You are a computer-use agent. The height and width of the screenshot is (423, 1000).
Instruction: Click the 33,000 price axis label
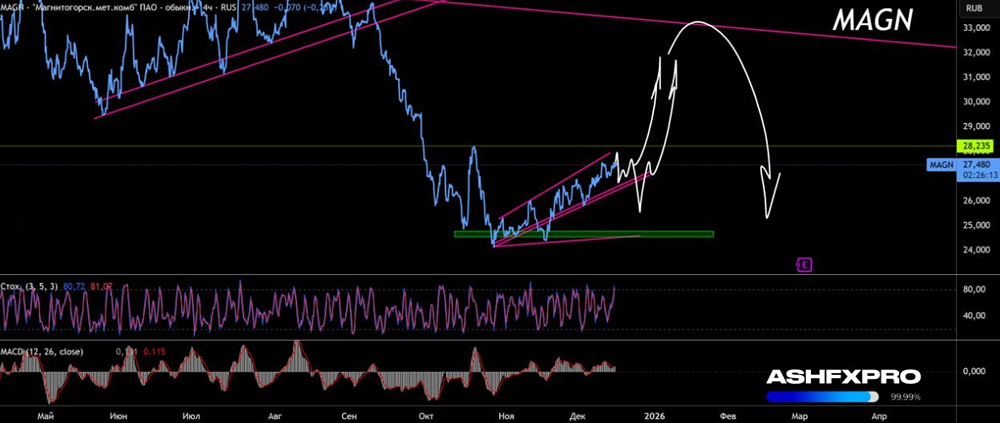pyautogui.click(x=976, y=28)
